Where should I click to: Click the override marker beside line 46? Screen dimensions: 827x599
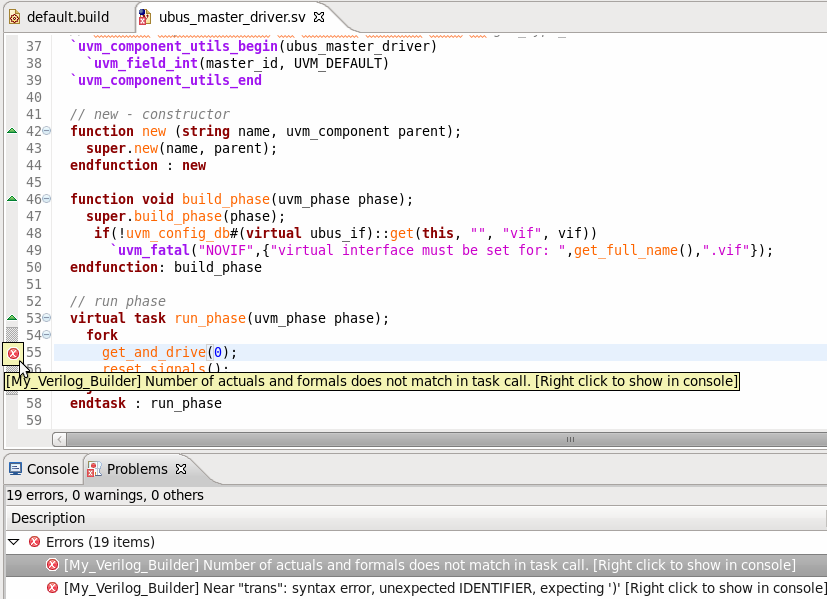pyautogui.click(x=12, y=199)
